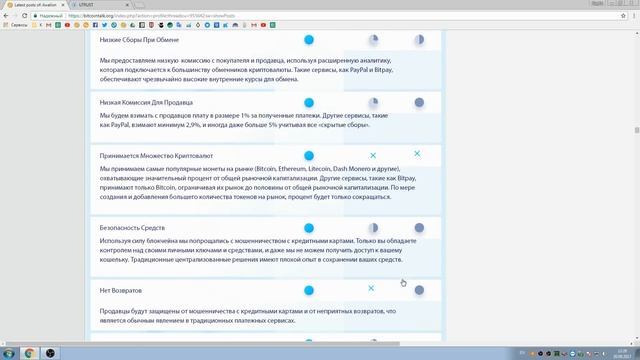Viewport: 640px width, 360px height.
Task: Click the half-filled pie in Низкие Сборы При Обмене row
Action: (419, 40)
